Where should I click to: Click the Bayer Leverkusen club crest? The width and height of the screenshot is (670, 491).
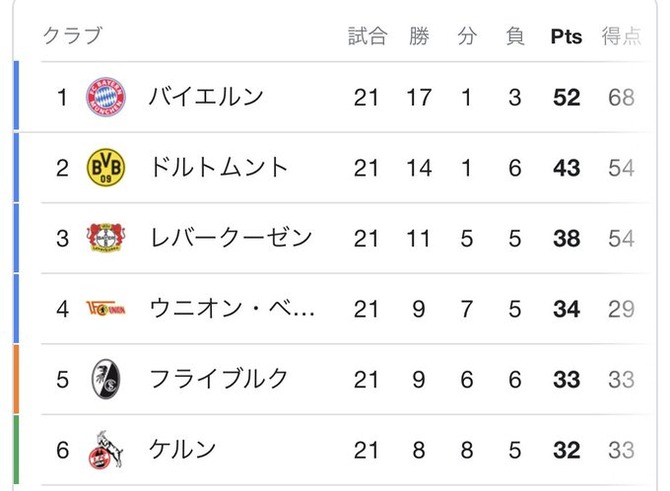coord(106,238)
